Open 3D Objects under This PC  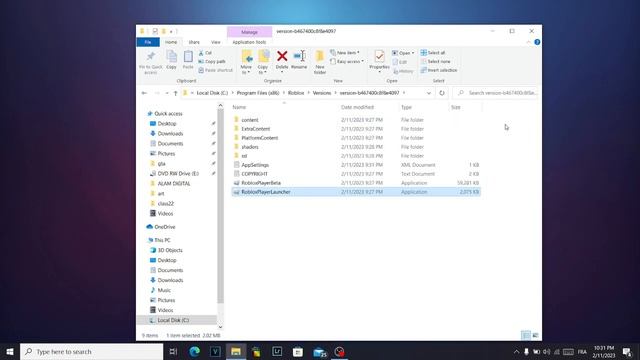[170, 250]
